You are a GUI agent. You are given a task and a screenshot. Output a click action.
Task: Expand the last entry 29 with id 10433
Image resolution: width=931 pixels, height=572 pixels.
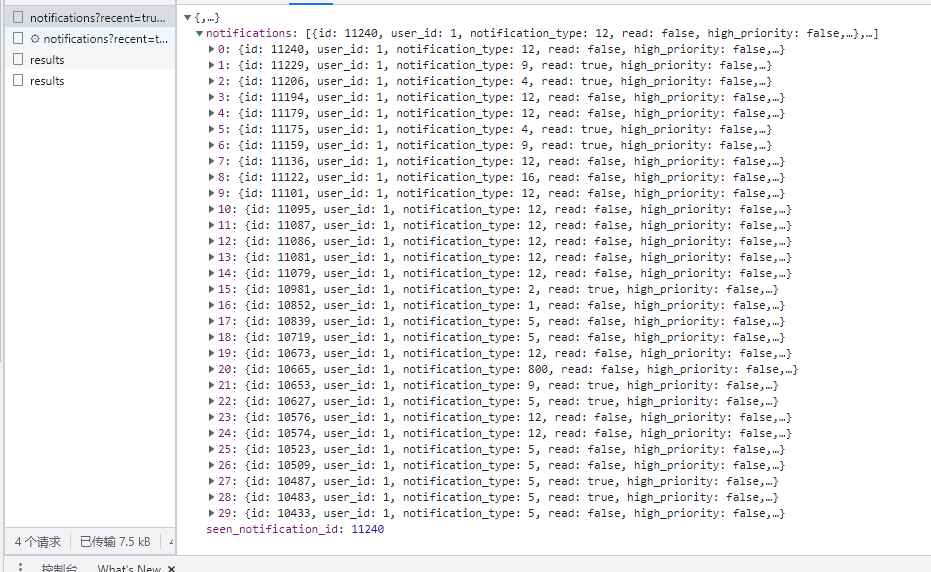point(211,513)
